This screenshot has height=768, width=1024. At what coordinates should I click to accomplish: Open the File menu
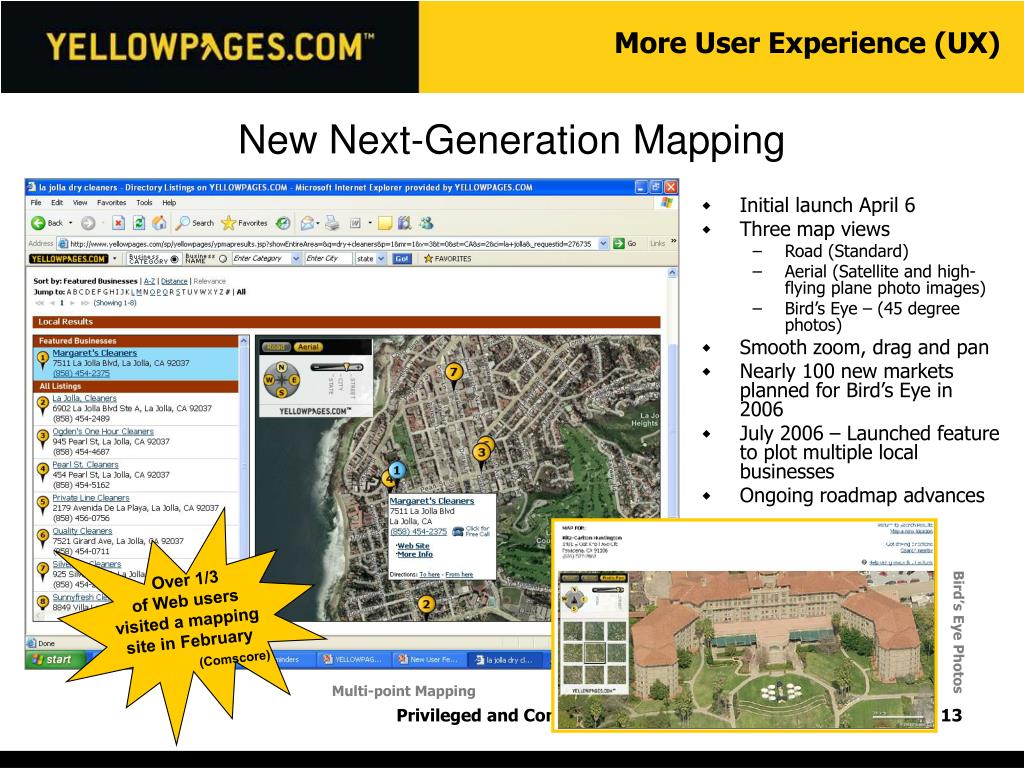point(36,202)
